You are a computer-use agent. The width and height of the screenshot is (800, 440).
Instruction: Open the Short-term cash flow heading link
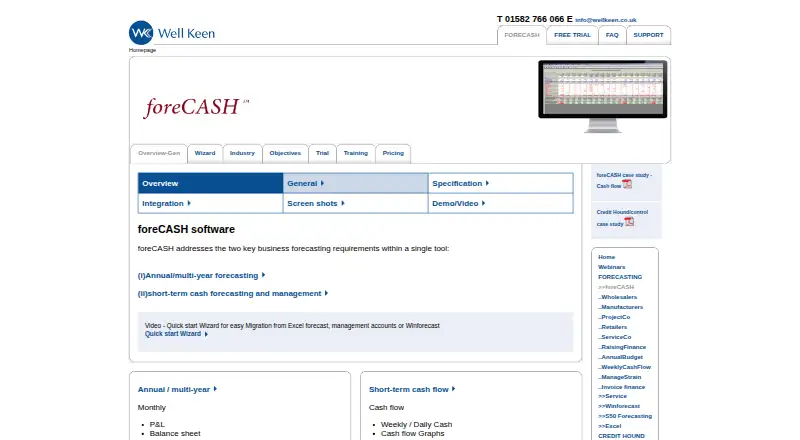click(x=412, y=389)
